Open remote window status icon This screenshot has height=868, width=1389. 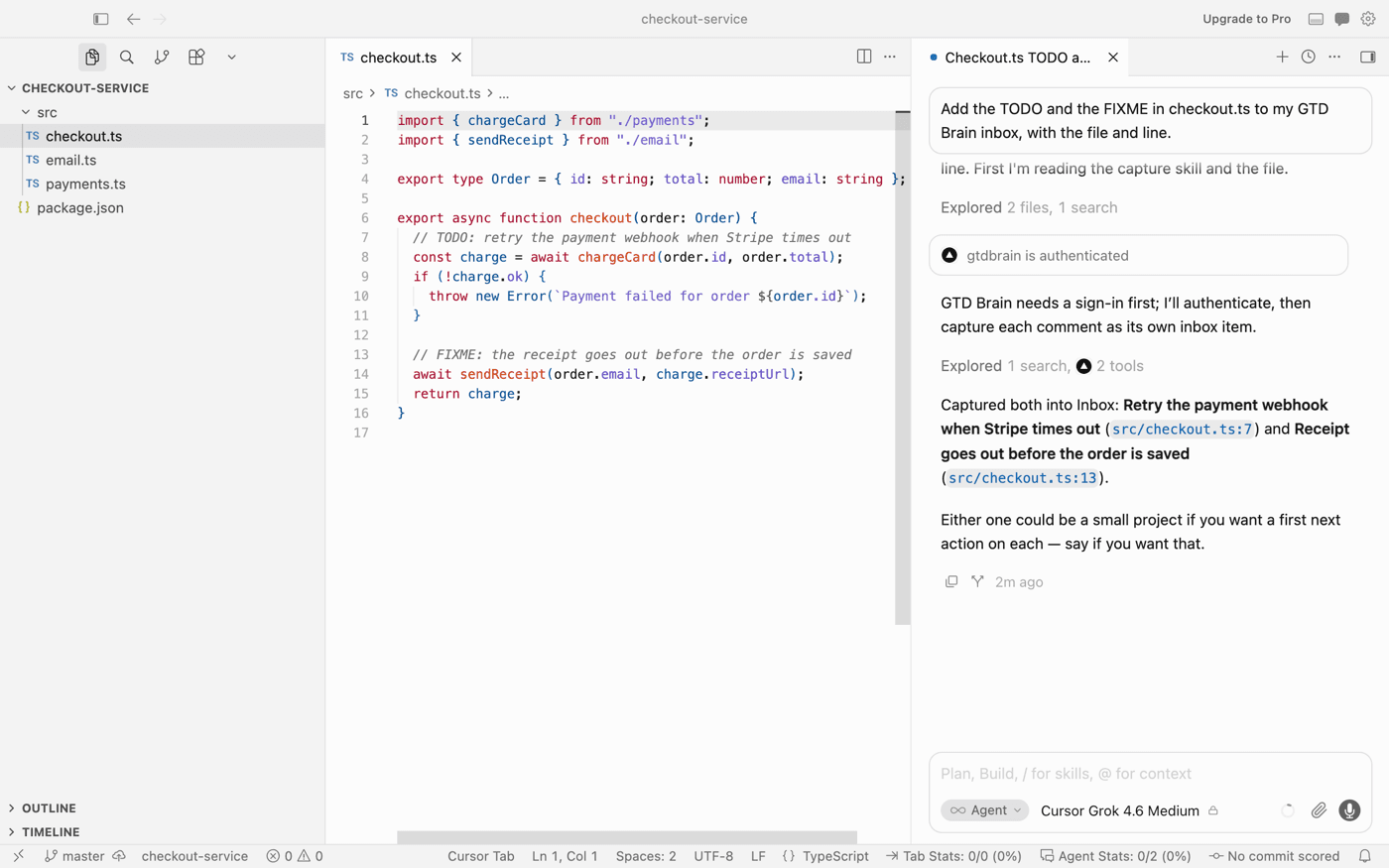point(19,856)
